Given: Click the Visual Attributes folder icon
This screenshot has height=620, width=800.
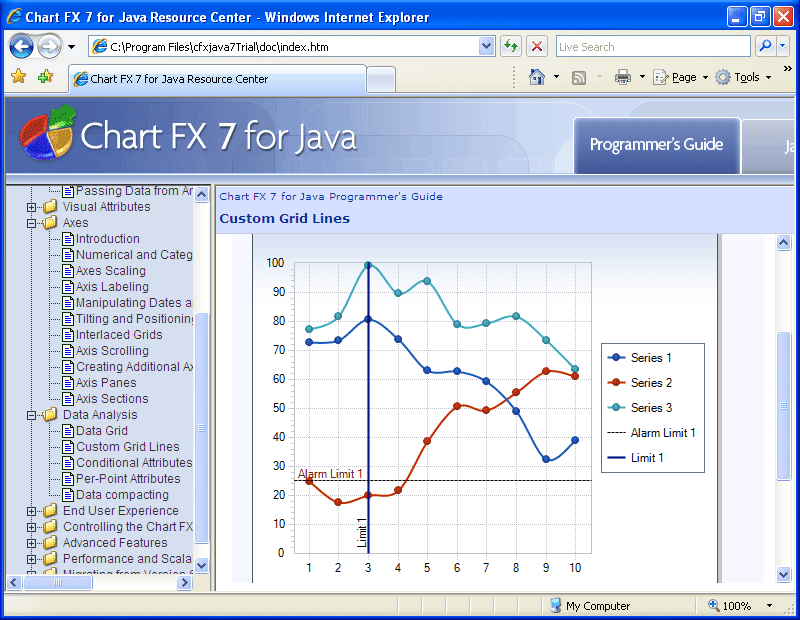Looking at the screenshot, I should [50, 207].
